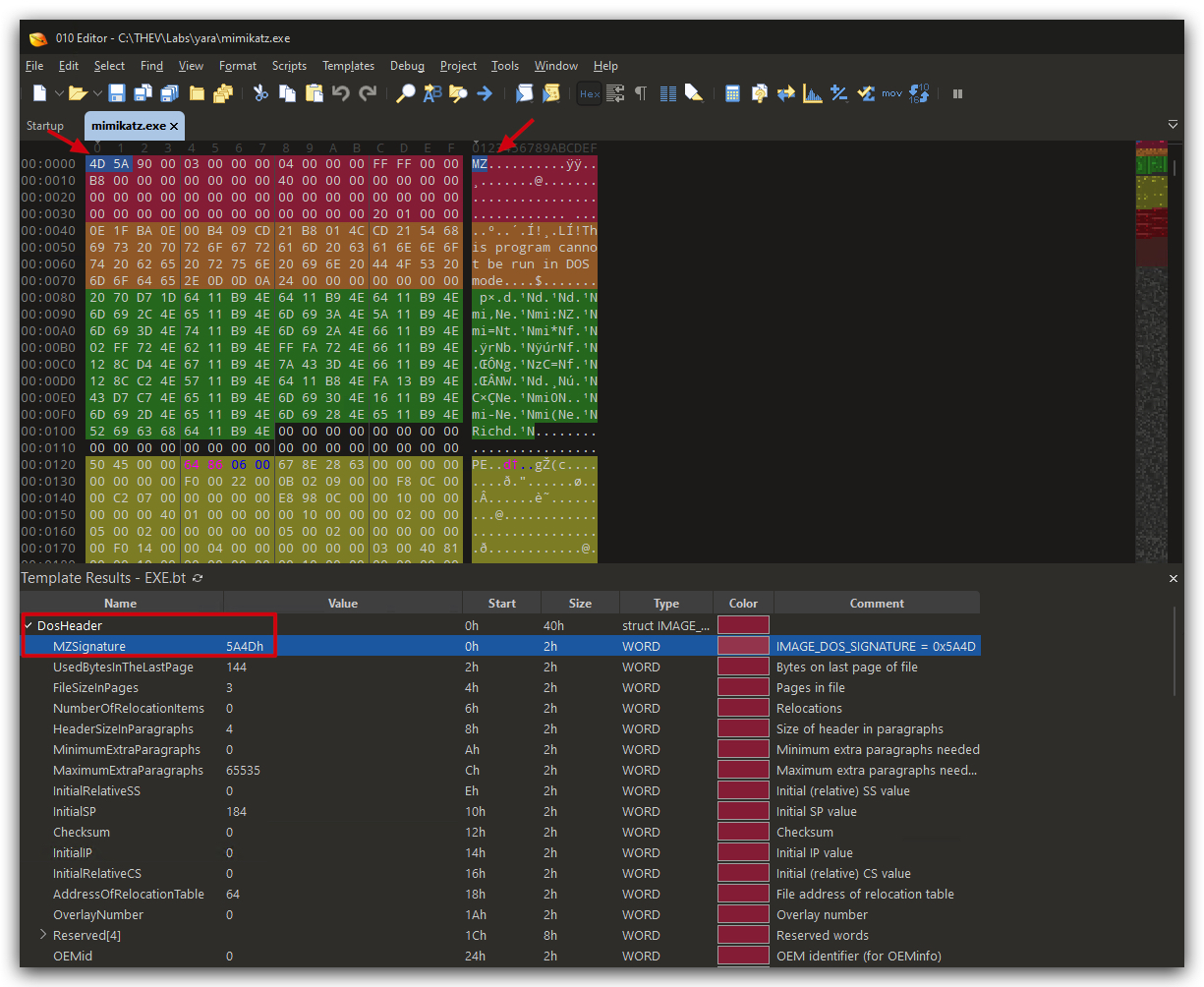
Task: Open the Tools menu
Action: pos(505,66)
